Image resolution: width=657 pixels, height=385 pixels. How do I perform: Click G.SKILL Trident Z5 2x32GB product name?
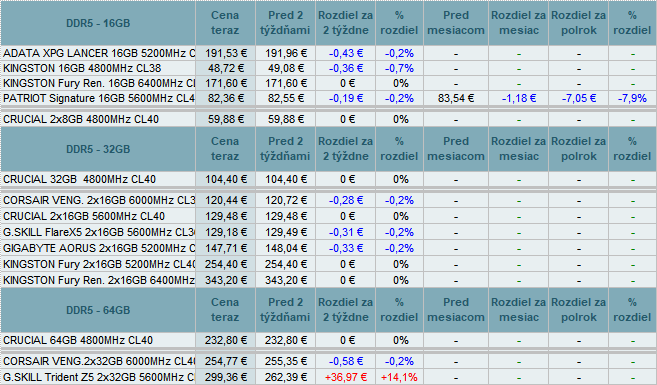[x=99, y=377]
